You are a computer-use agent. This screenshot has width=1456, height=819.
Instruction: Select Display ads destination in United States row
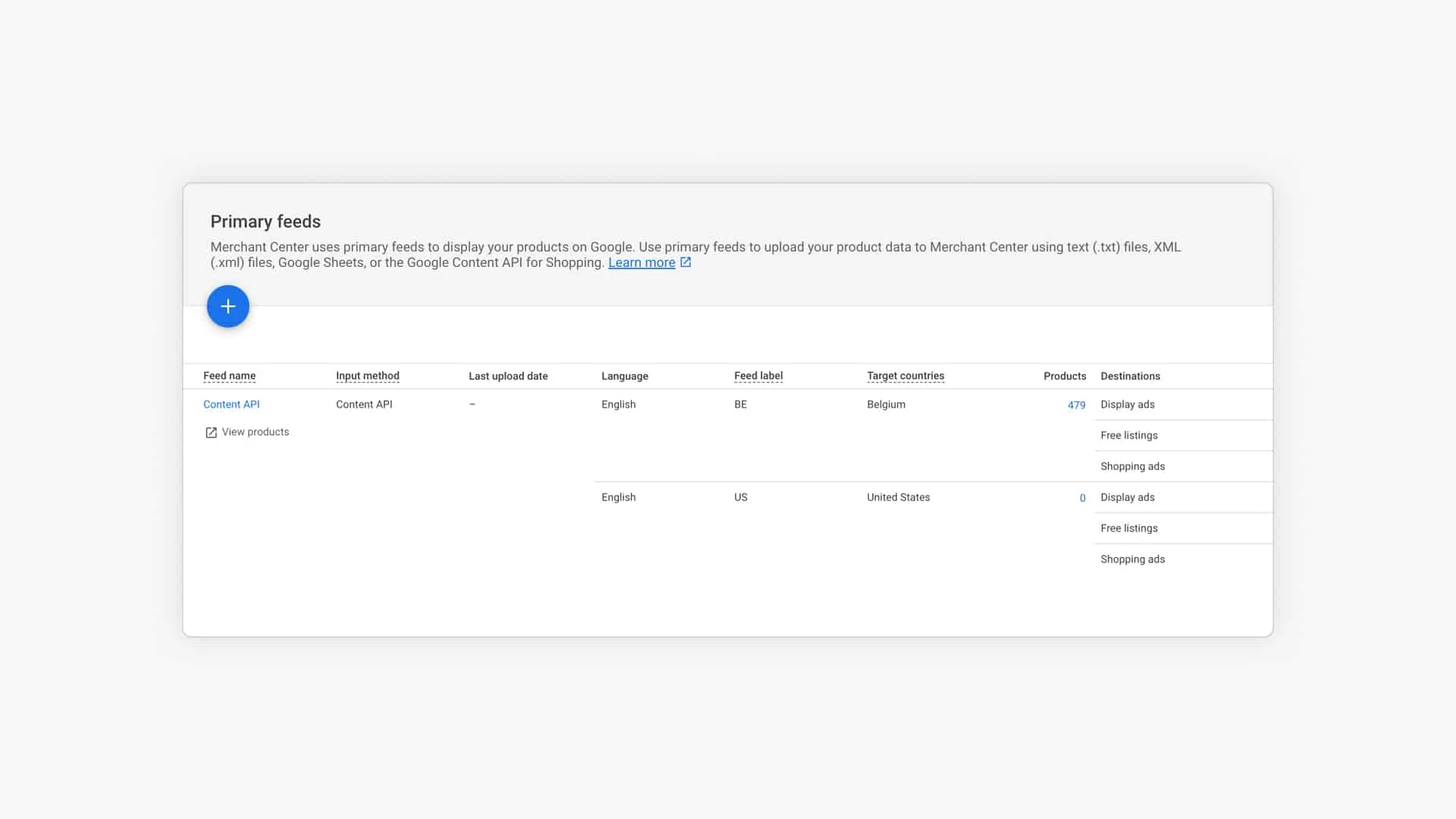(x=1127, y=497)
